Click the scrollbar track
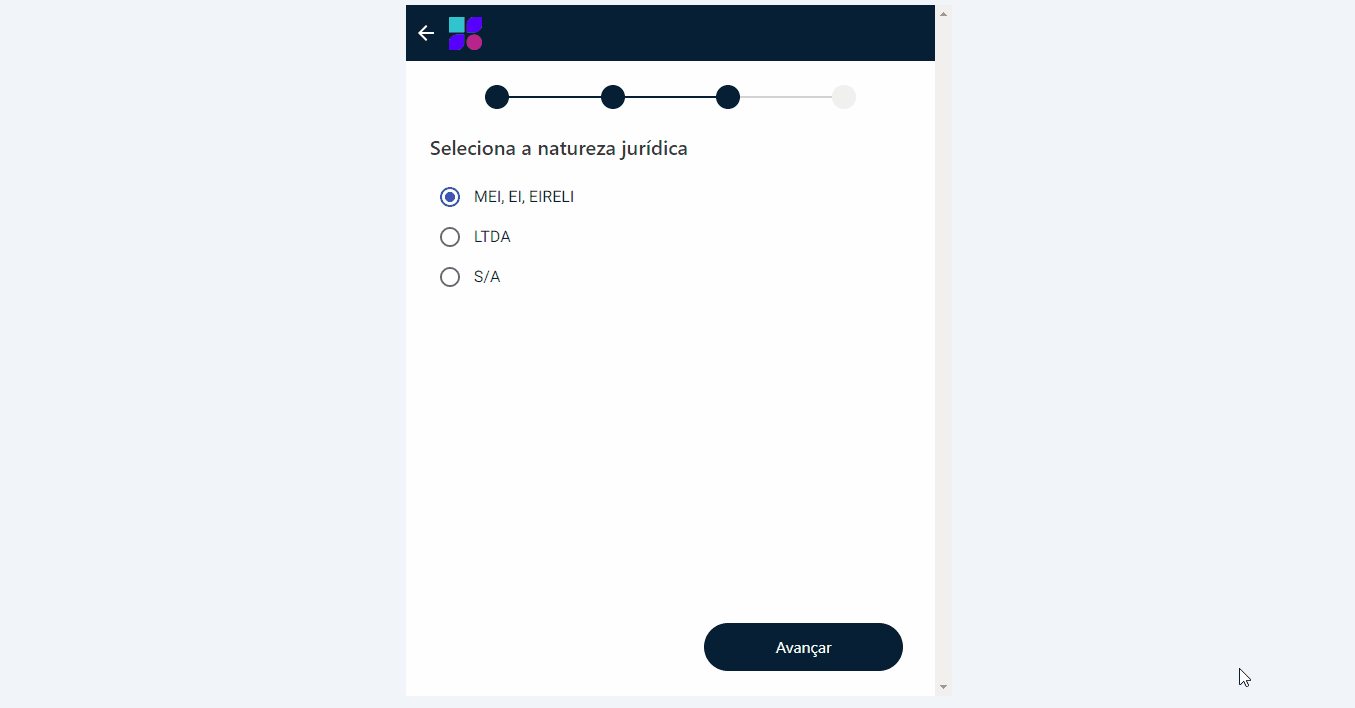 tap(942, 400)
